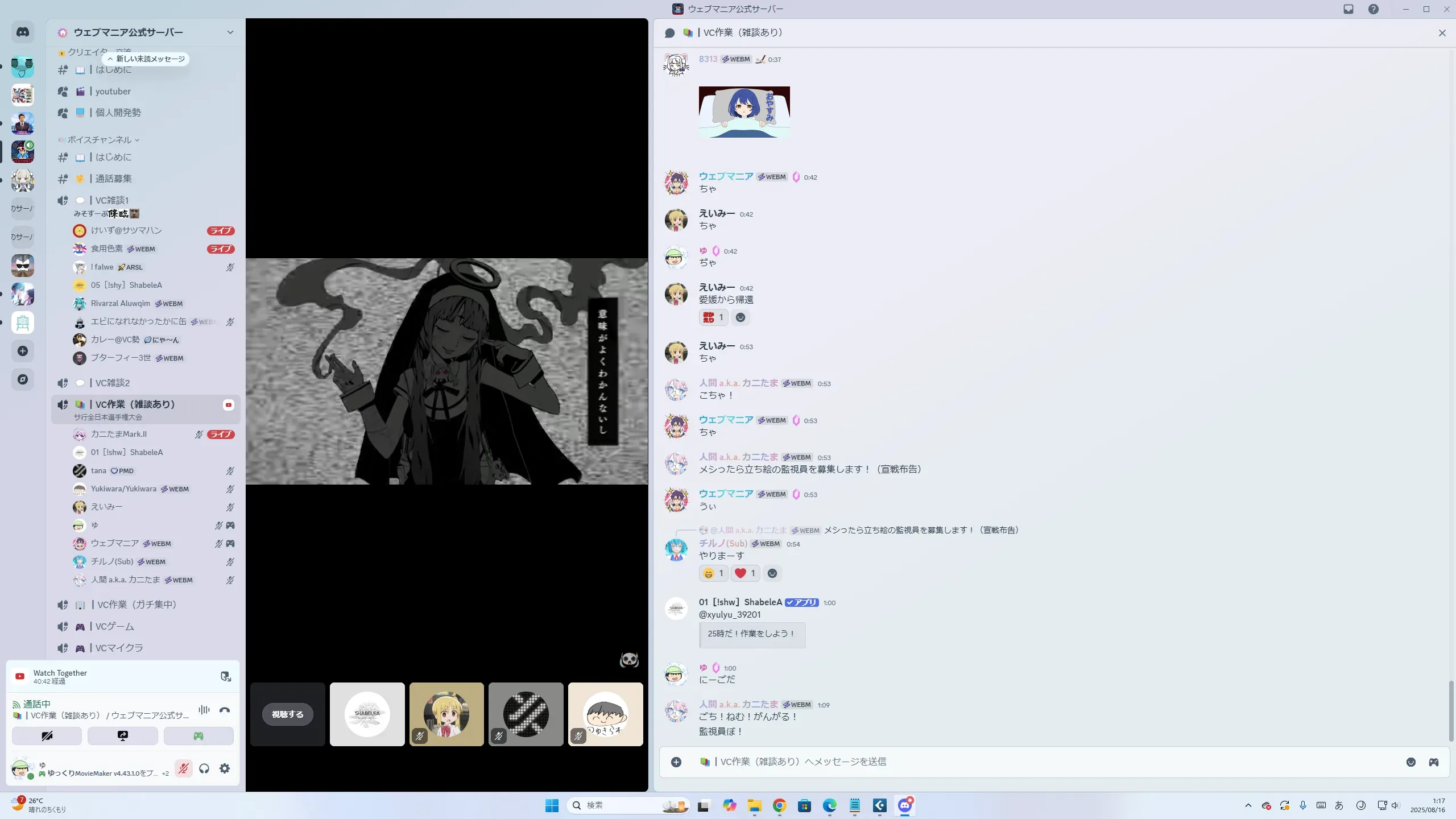Expand the ウェブマニア公式サーバー server dropdown
Image resolution: width=1456 pixels, height=819 pixels.
pyautogui.click(x=230, y=32)
